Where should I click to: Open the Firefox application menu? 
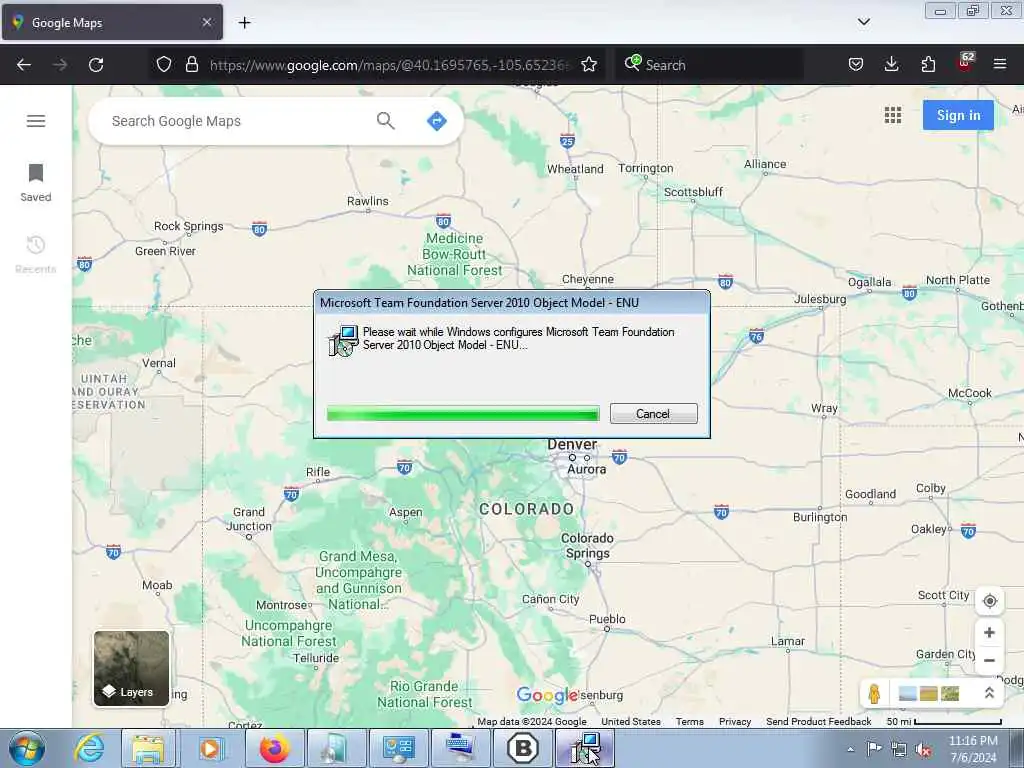click(x=1000, y=64)
